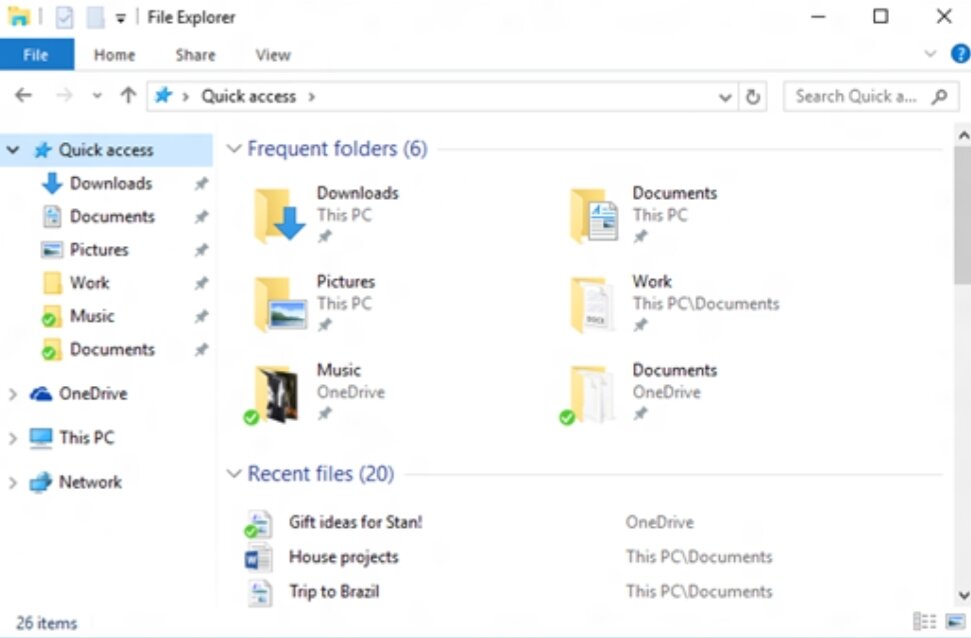Image resolution: width=971 pixels, height=638 pixels.
Task: Switch to Details view layout icon
Action: tap(925, 621)
